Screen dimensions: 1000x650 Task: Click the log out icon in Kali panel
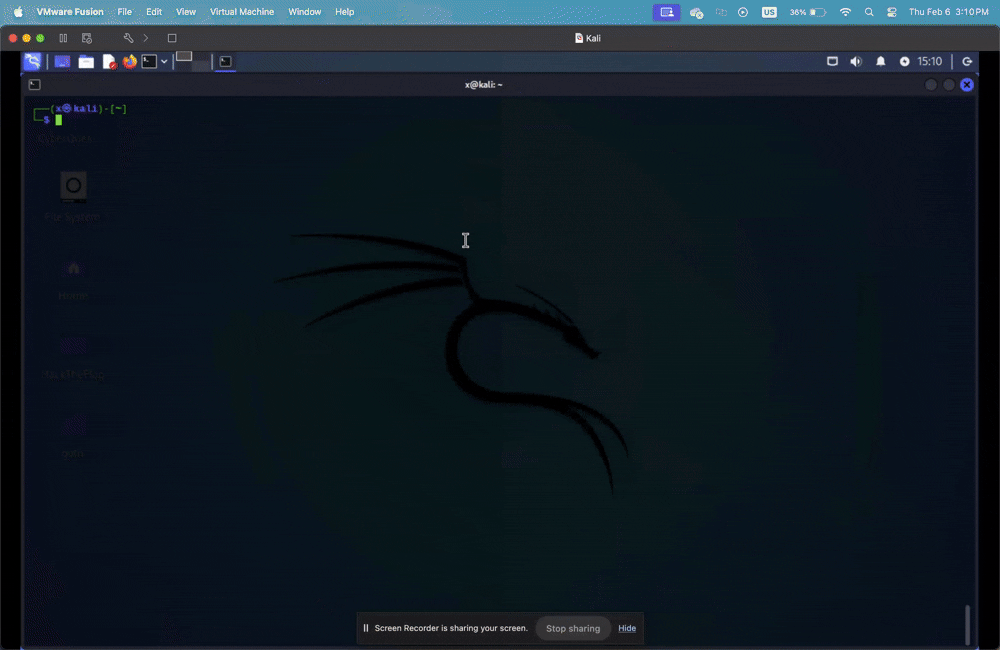click(967, 61)
